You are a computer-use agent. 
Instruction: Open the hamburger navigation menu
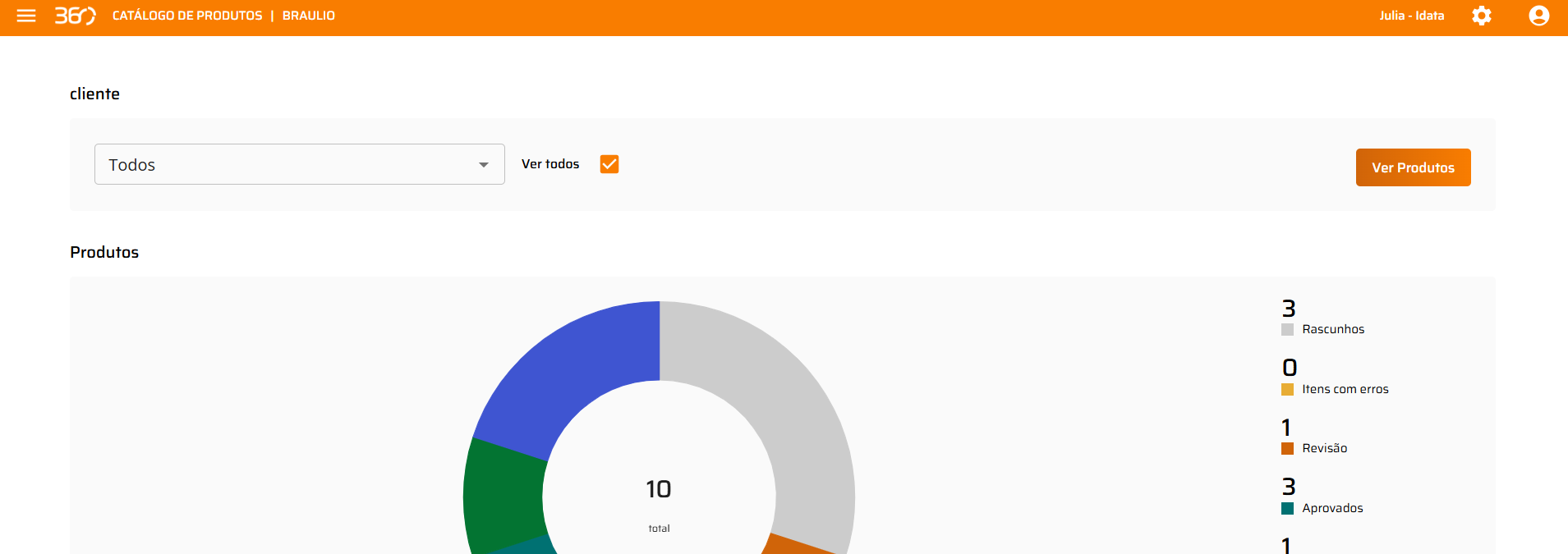(x=26, y=16)
